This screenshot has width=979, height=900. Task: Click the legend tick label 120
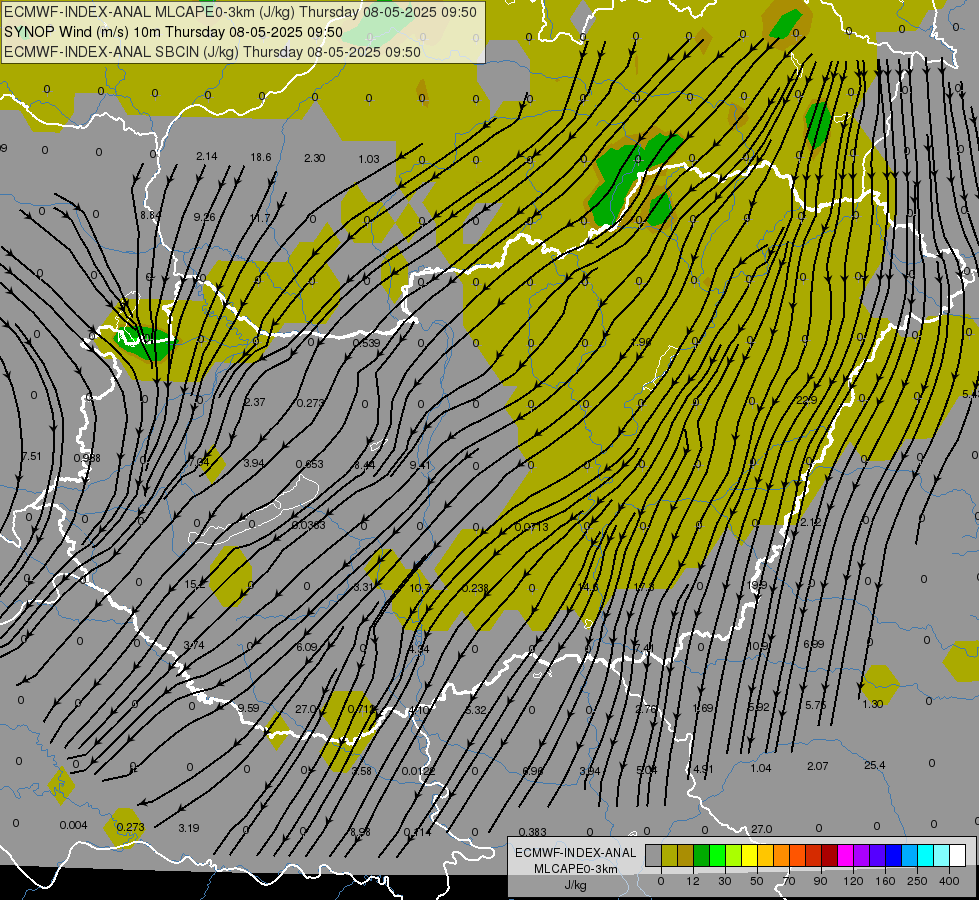click(x=853, y=881)
